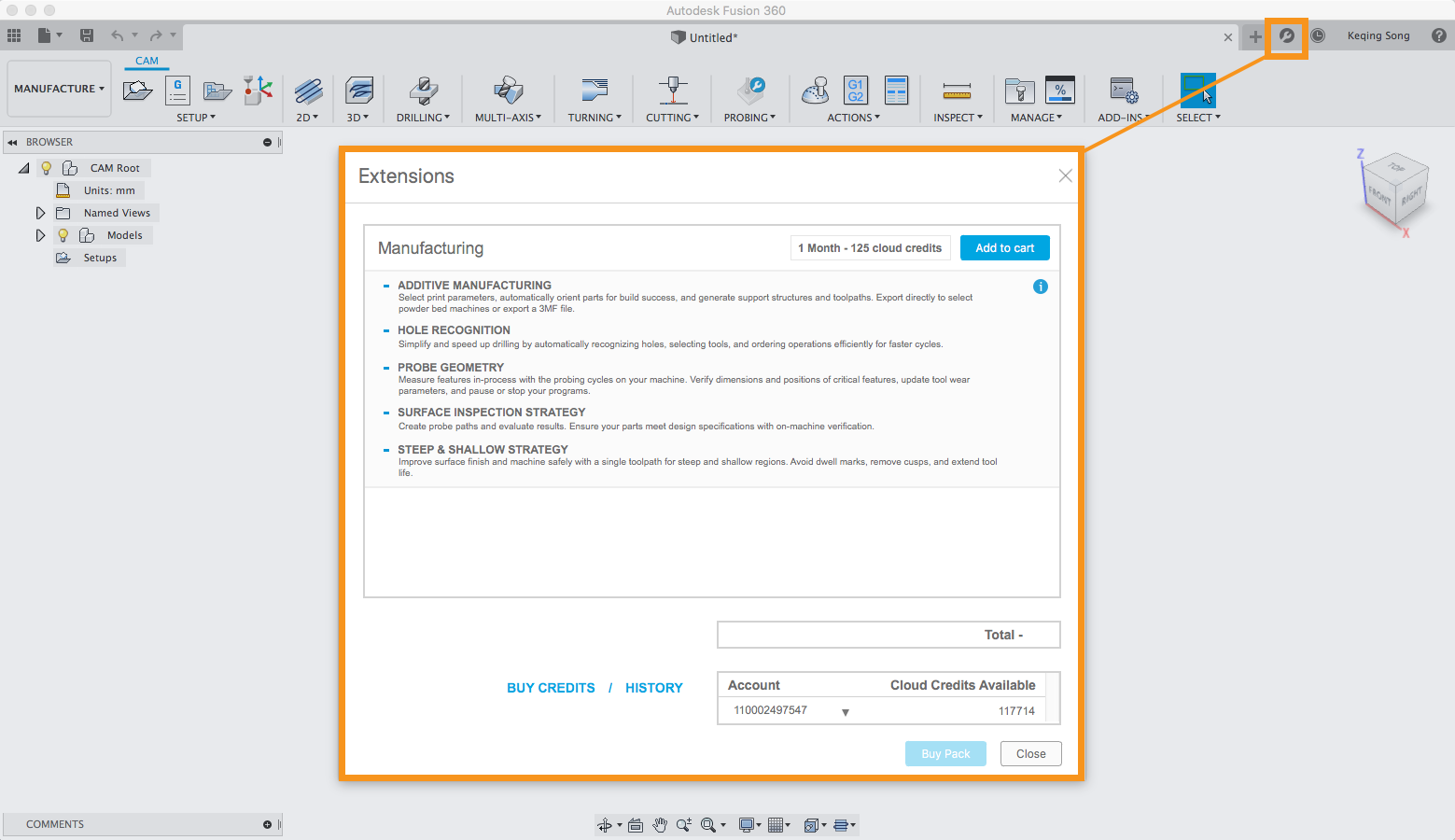This screenshot has width=1455, height=840.
Task: Click the 3D milling toolpath icon
Action: (x=358, y=91)
